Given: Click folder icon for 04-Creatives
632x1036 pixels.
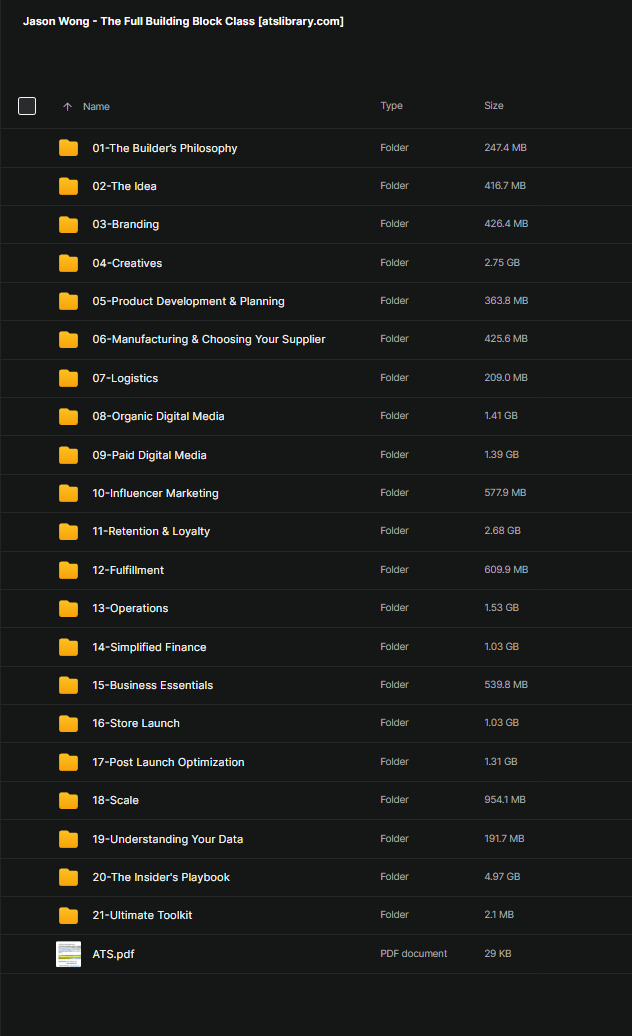Looking at the screenshot, I should tap(69, 263).
